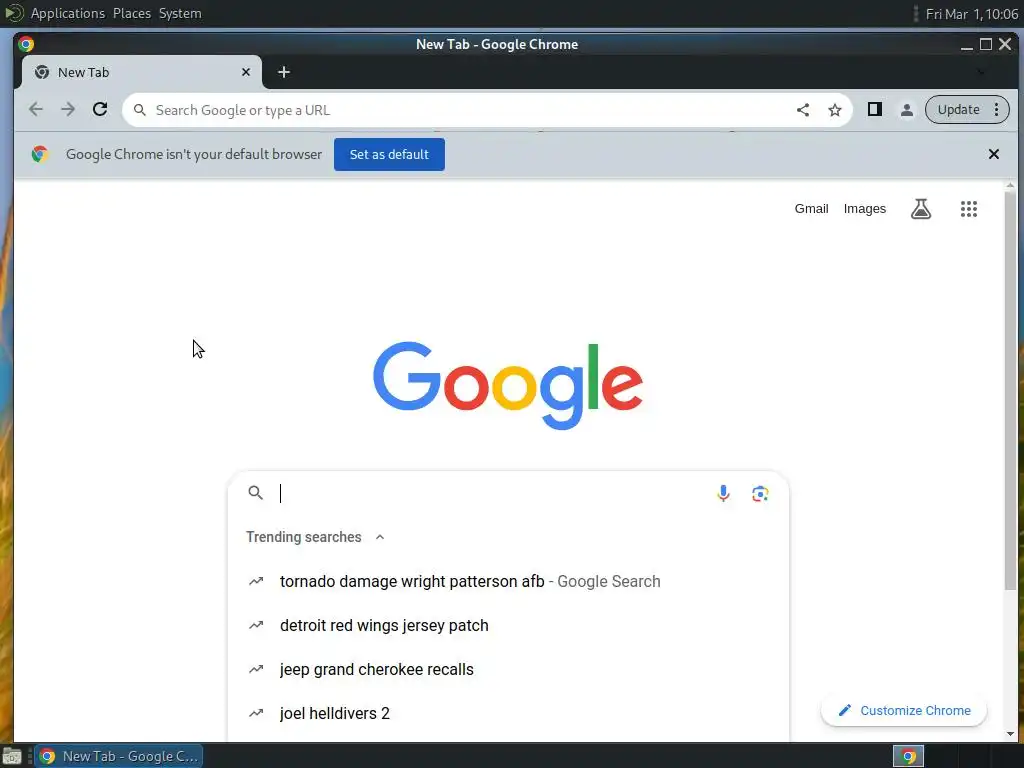
Task: Click the Chrome icon in the system tray
Action: coord(908,756)
